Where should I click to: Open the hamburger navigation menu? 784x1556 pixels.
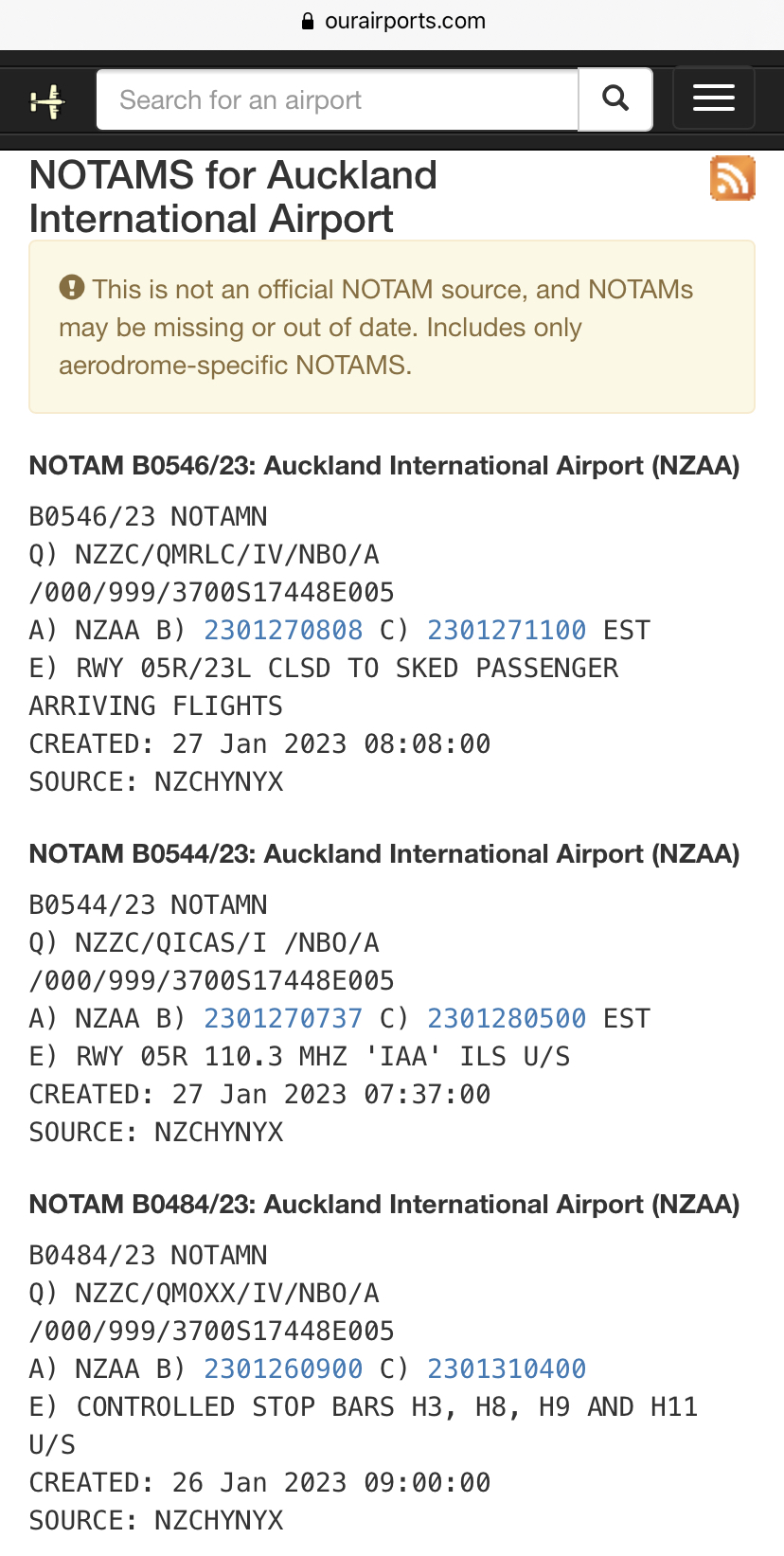(x=713, y=98)
